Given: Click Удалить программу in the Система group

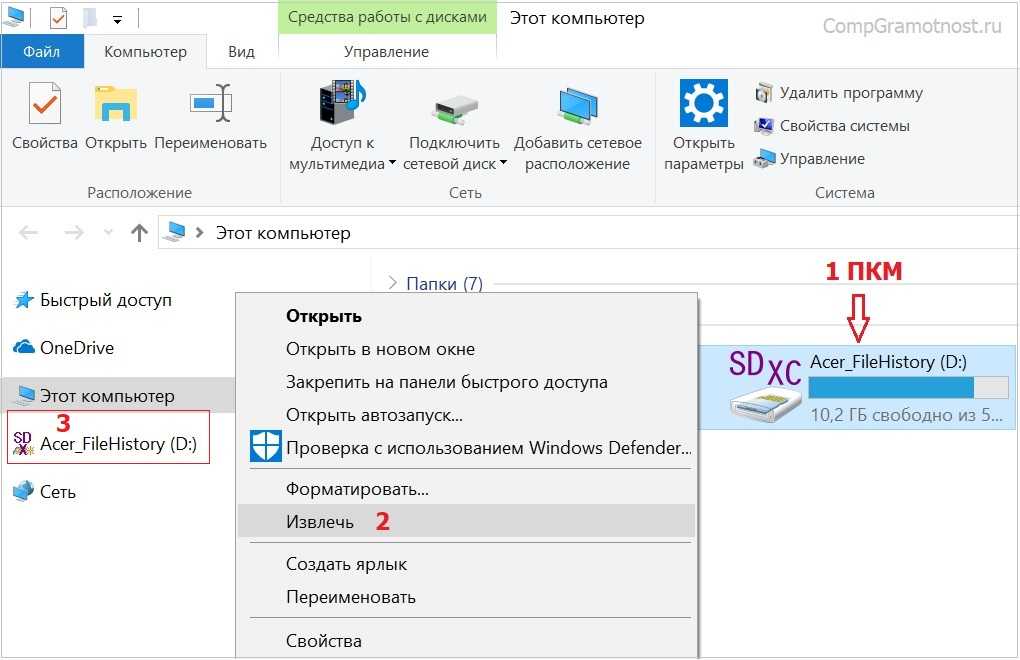Looking at the screenshot, I should tap(850, 93).
